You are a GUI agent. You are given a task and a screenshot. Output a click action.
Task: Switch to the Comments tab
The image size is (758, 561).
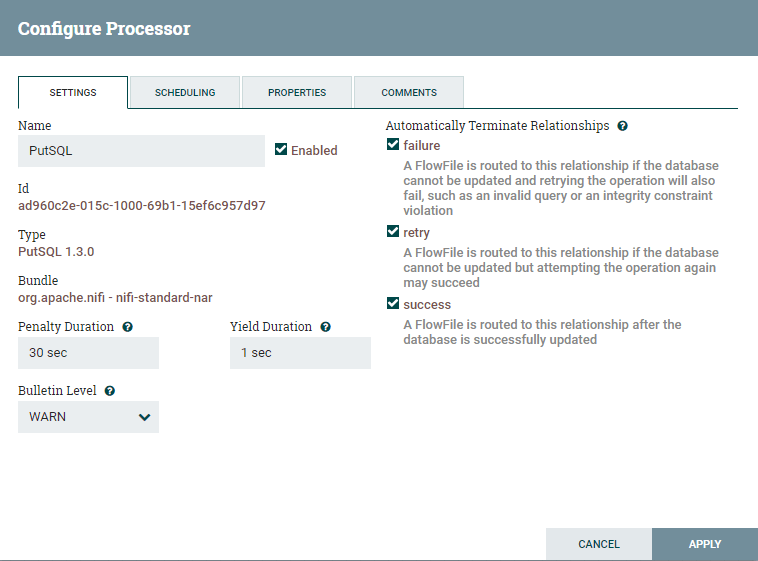click(409, 92)
